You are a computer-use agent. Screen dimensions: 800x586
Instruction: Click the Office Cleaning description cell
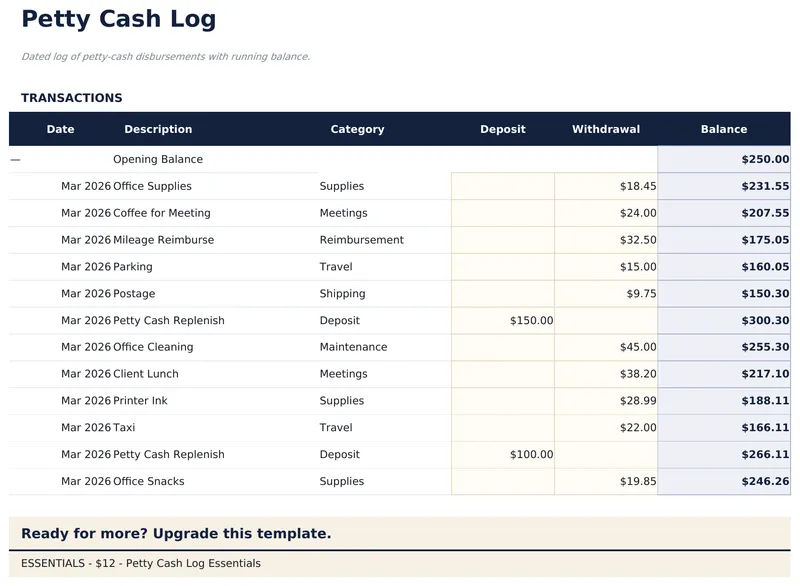[x=153, y=347]
